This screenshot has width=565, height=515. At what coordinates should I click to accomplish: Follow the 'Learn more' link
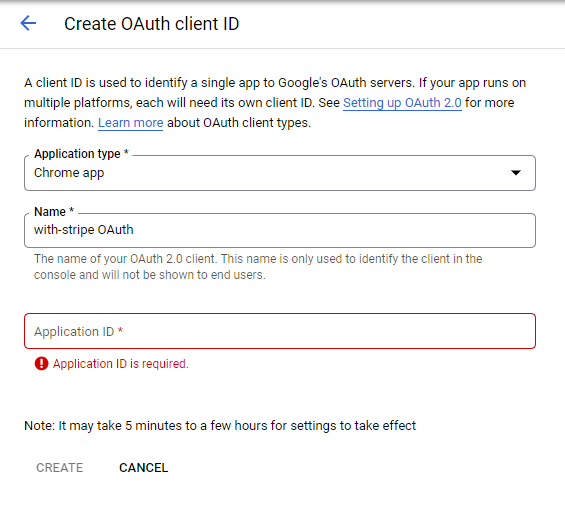click(x=130, y=123)
